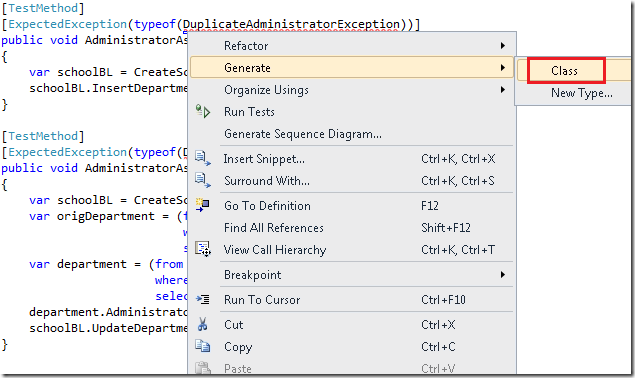Click the Run To Cursor icon
This screenshot has height=378, width=635.
(203, 299)
